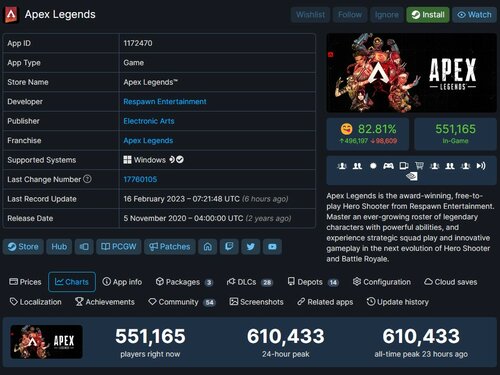Viewport: 500px width, 375px height.
Task: Click the App Type value Game
Action: coord(134,63)
